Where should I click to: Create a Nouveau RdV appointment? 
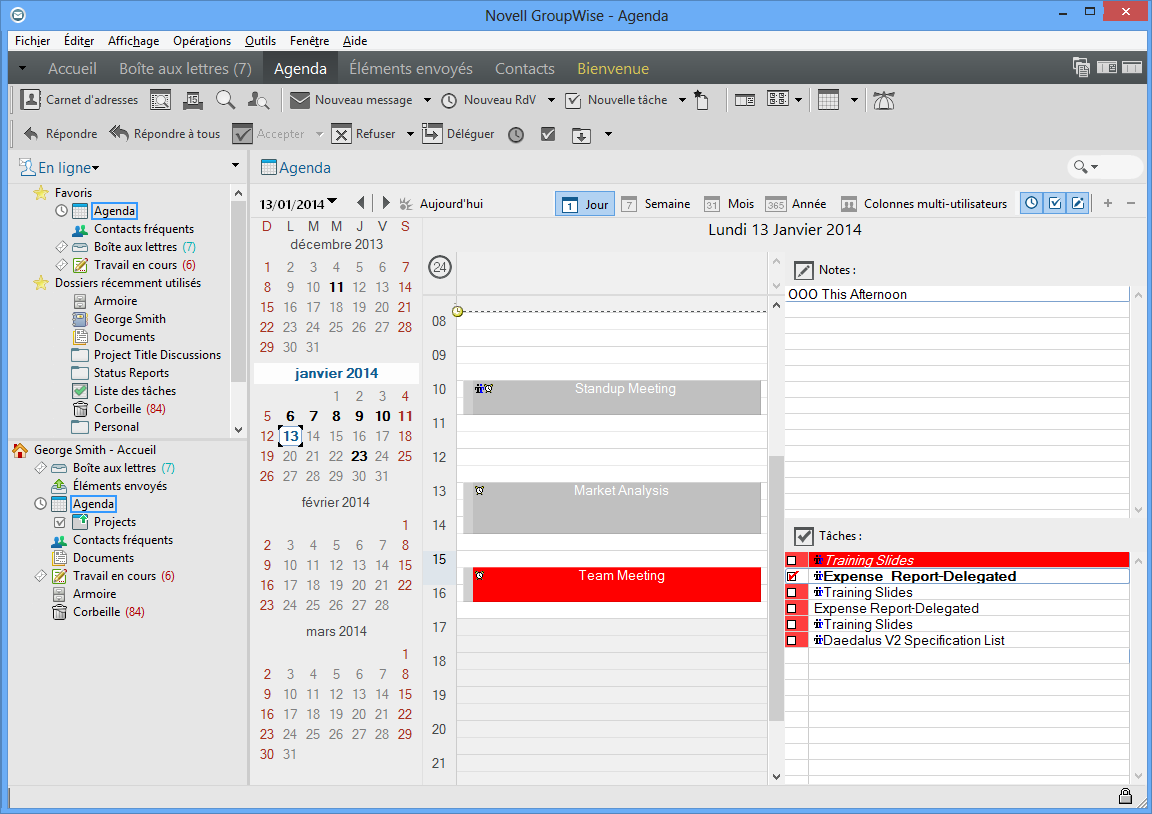click(489, 100)
